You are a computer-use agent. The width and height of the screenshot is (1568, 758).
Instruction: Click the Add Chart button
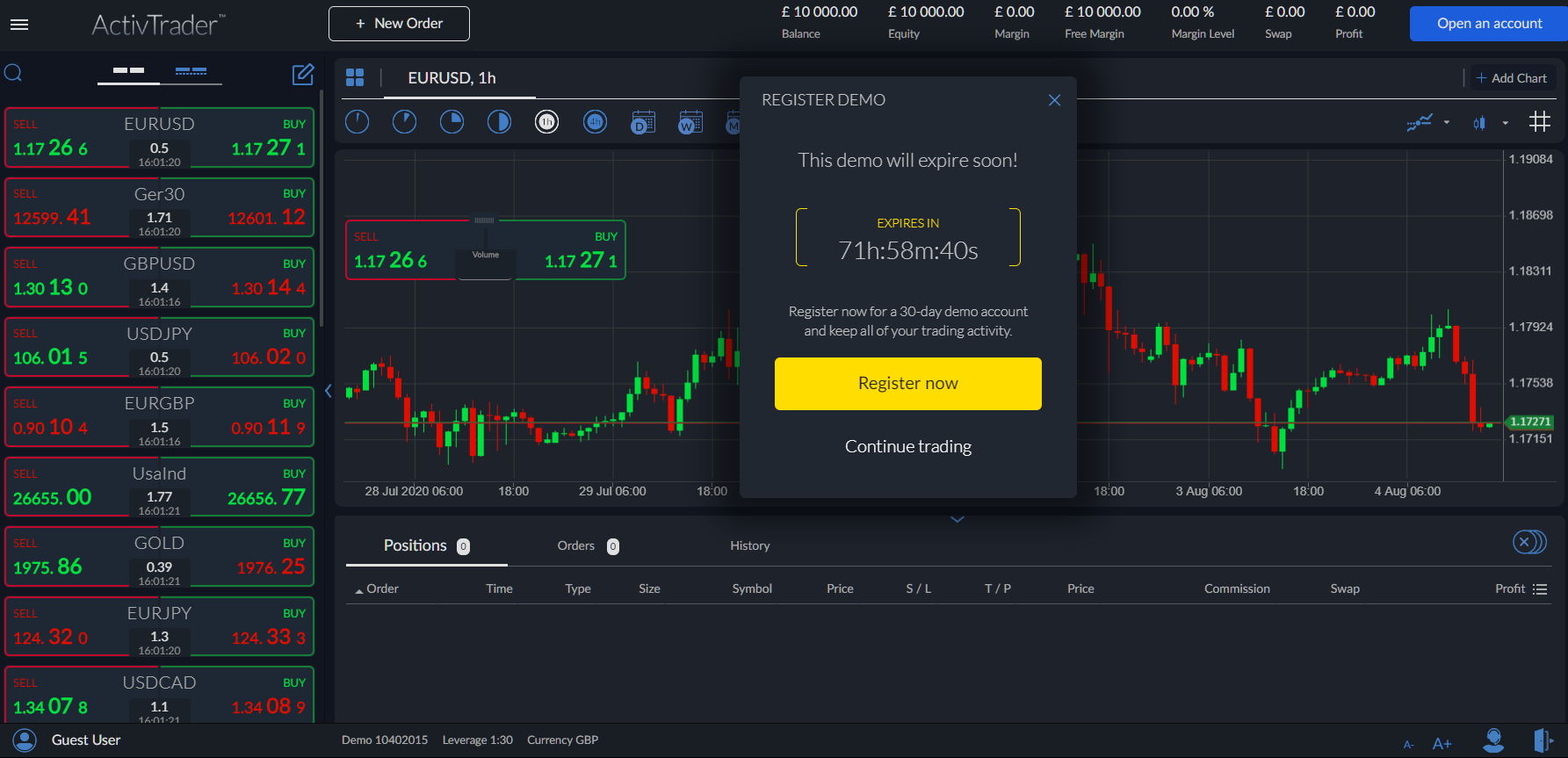tap(1511, 78)
